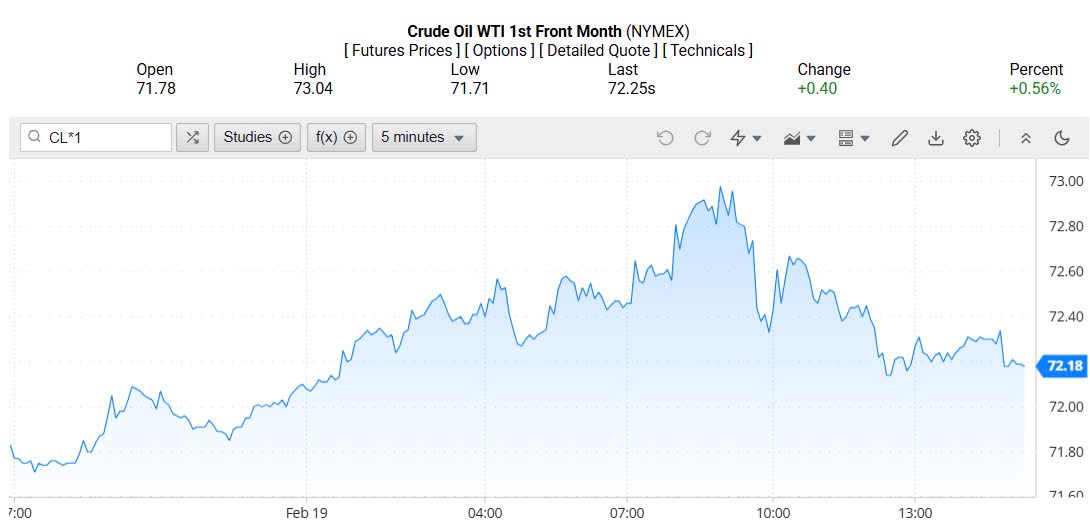The image size is (1090, 523).
Task: Collapse the toolbar with double chevron
Action: point(1025,138)
